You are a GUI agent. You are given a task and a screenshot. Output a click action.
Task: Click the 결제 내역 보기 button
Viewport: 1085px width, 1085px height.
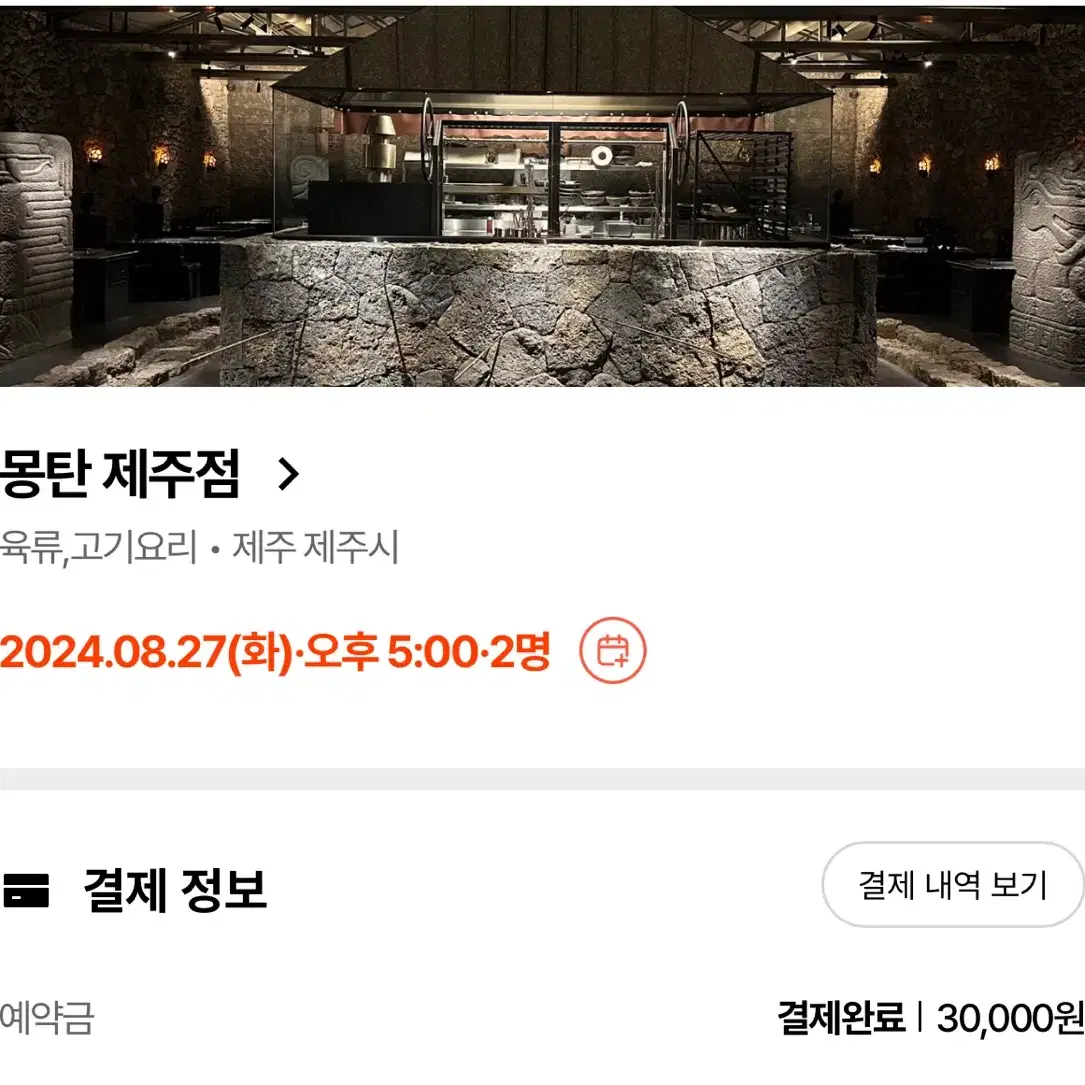coord(952,884)
